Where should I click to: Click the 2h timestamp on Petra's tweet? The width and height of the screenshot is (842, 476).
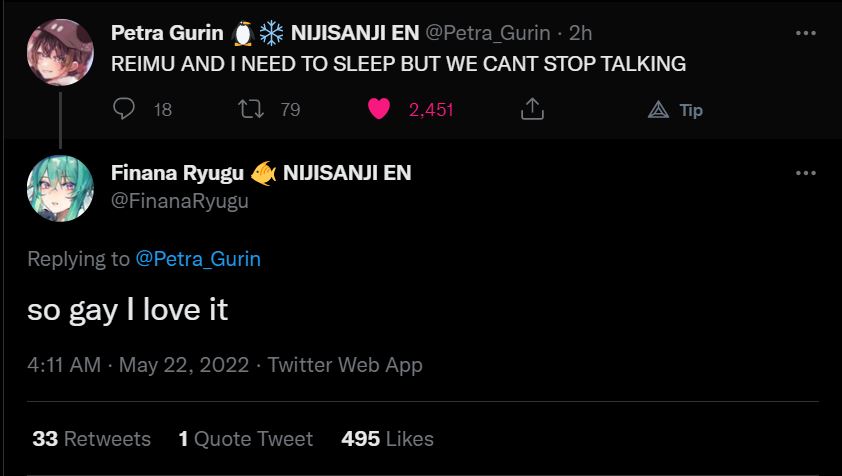tap(580, 33)
